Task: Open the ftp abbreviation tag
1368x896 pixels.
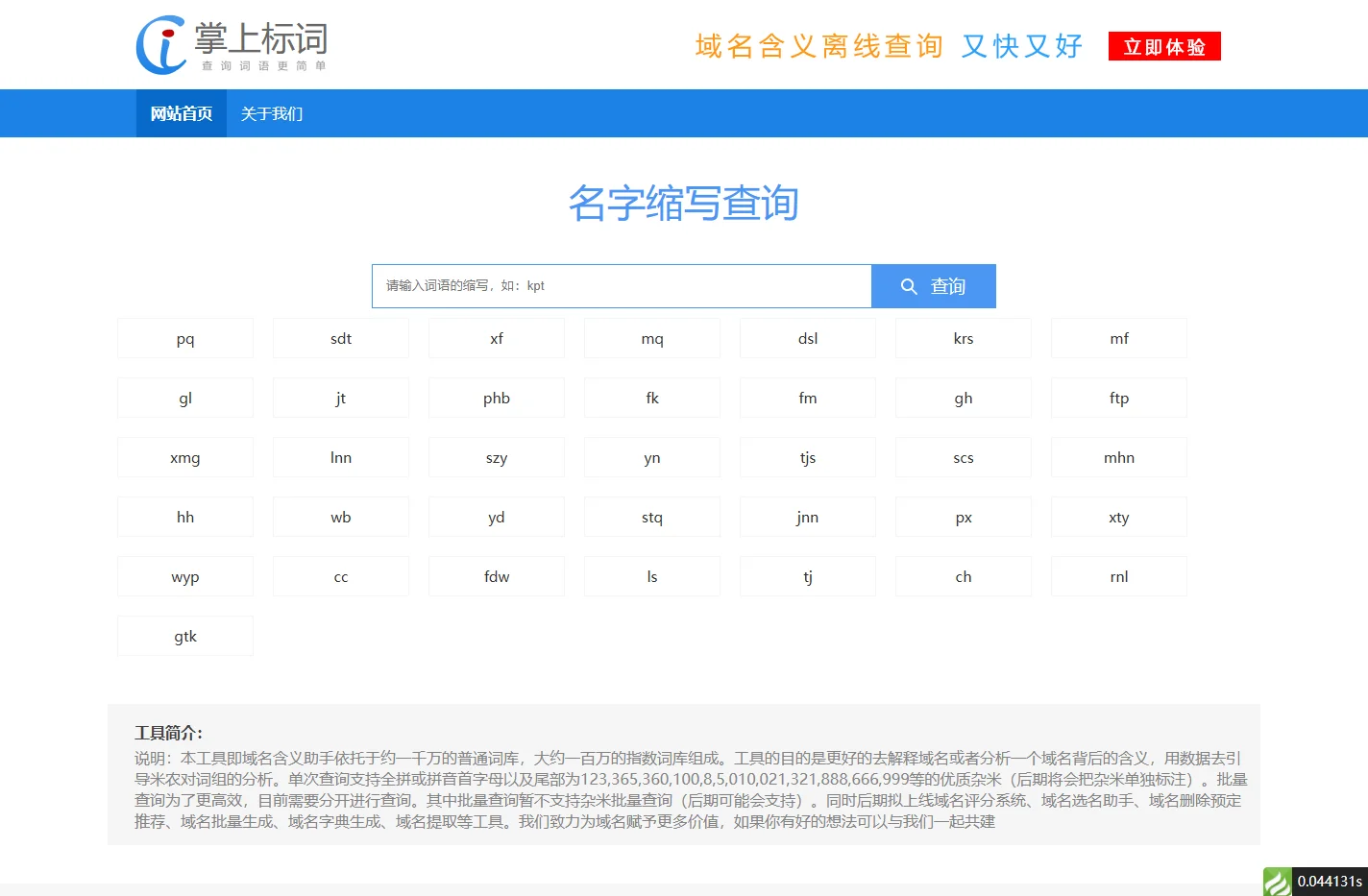Action: point(1119,398)
